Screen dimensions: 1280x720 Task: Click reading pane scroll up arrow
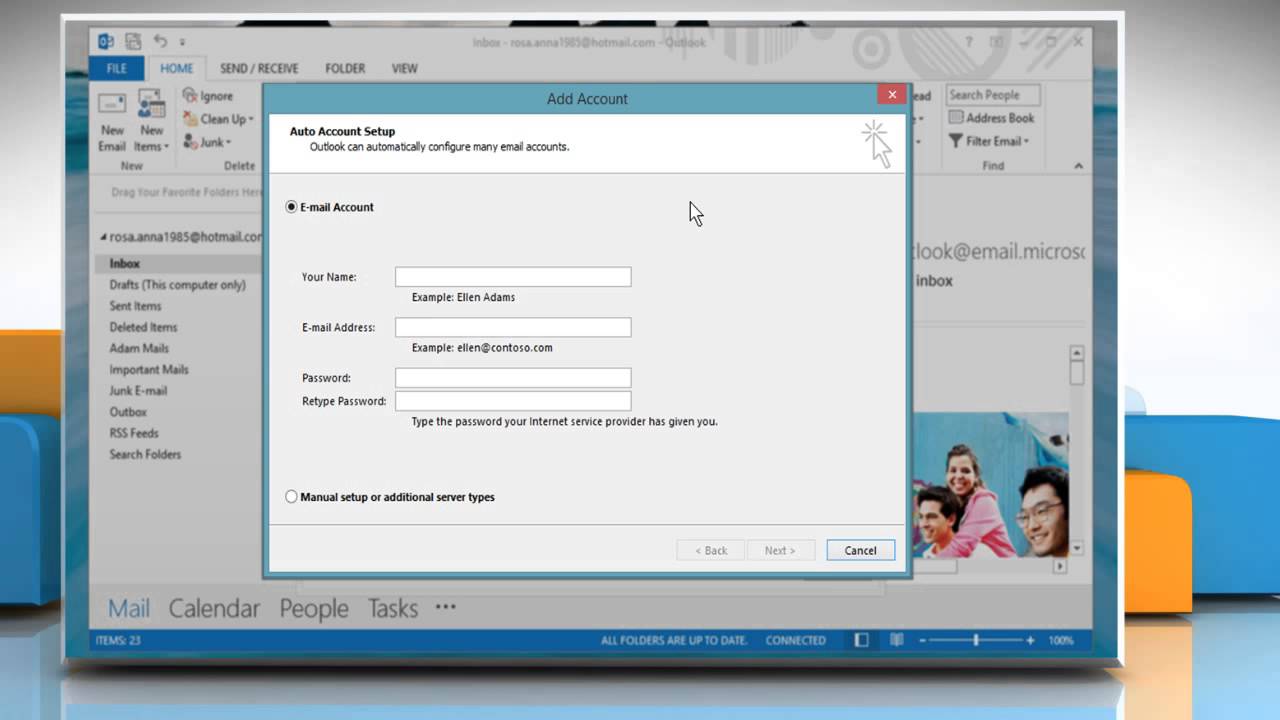click(1077, 352)
